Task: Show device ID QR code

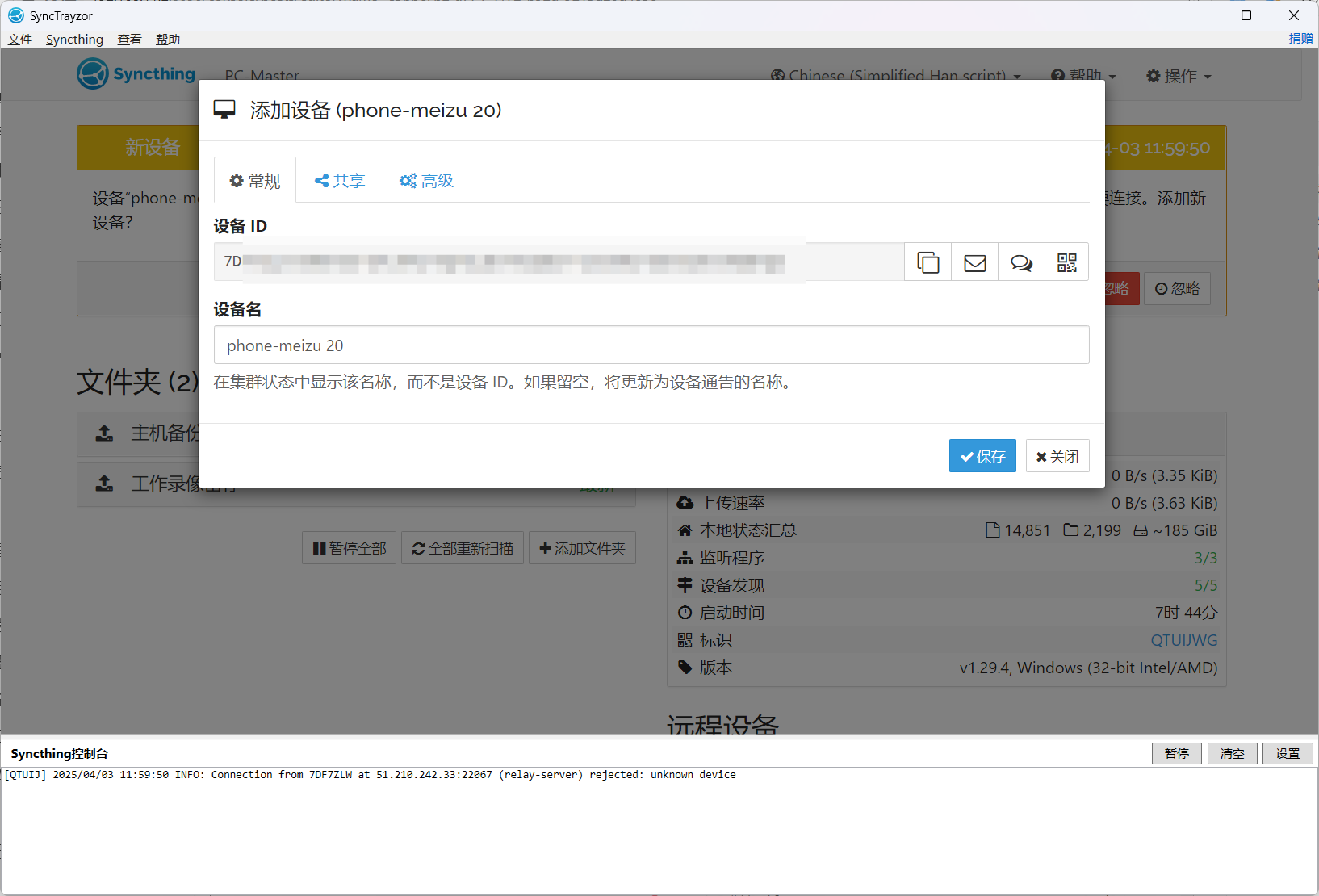Action: (x=1066, y=262)
